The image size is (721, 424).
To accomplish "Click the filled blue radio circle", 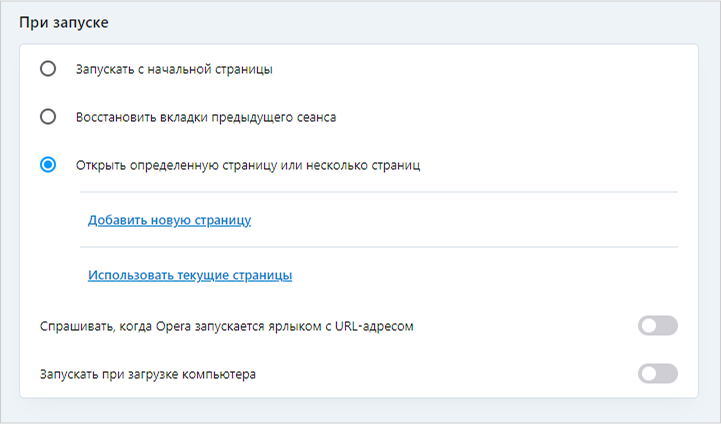I will [x=47, y=165].
